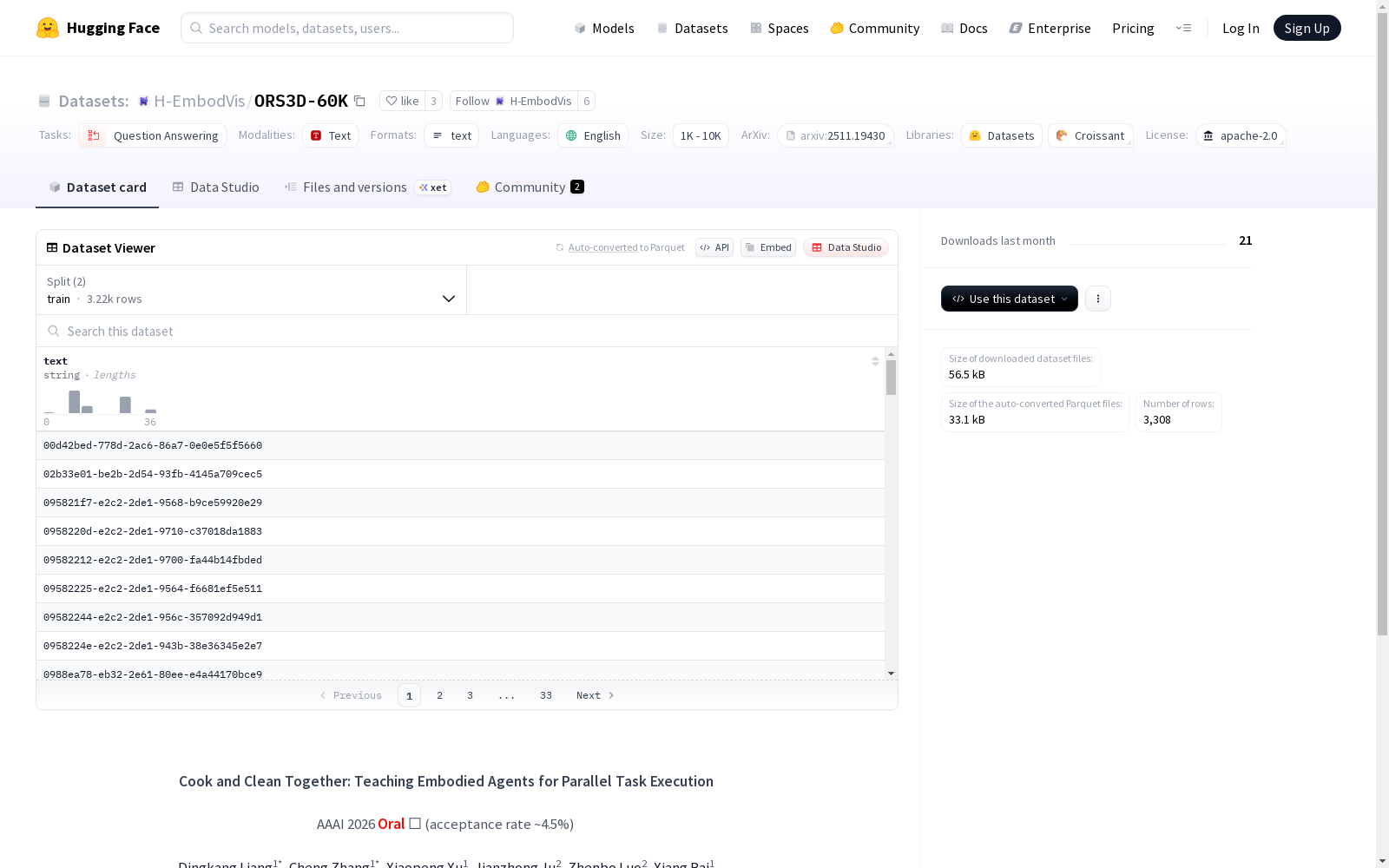Expand the Use this dataset dropdown
This screenshot has width=1389, height=868.
coord(1010,299)
